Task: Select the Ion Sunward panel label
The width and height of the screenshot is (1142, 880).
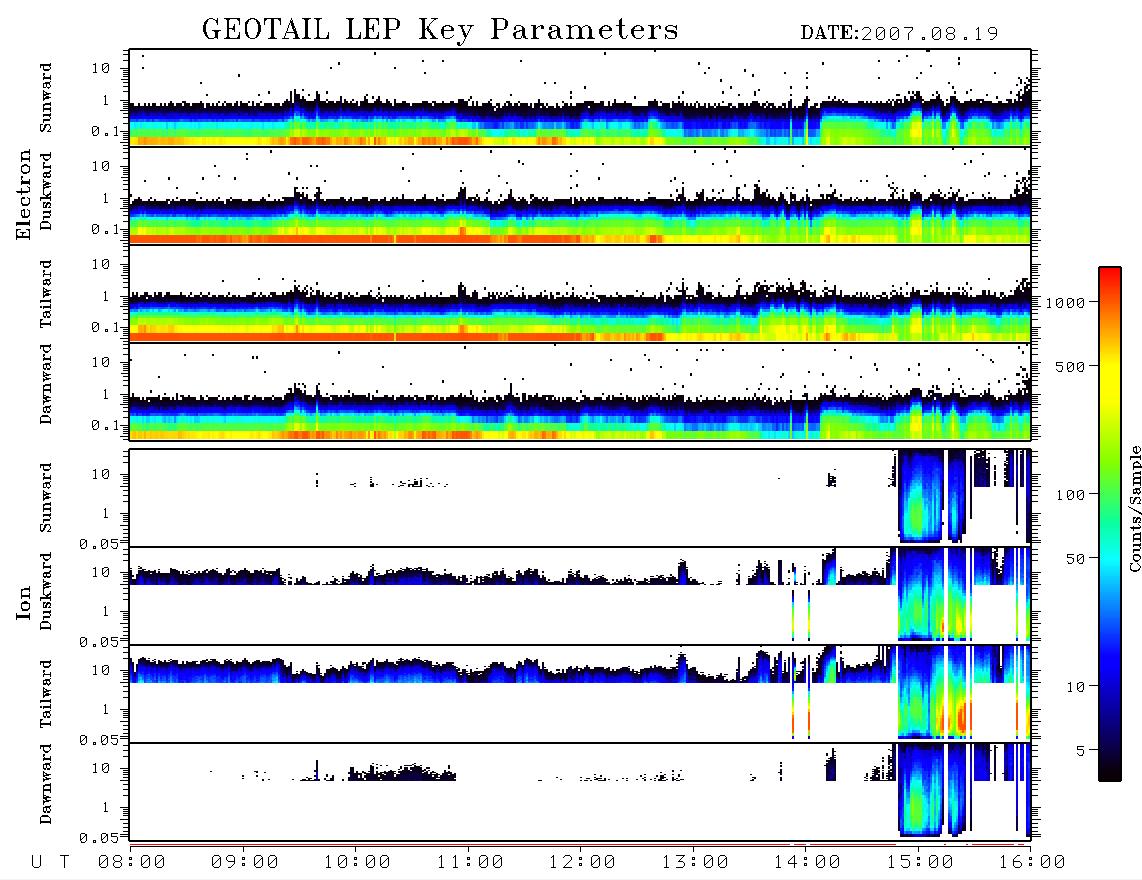Action: tap(46, 498)
